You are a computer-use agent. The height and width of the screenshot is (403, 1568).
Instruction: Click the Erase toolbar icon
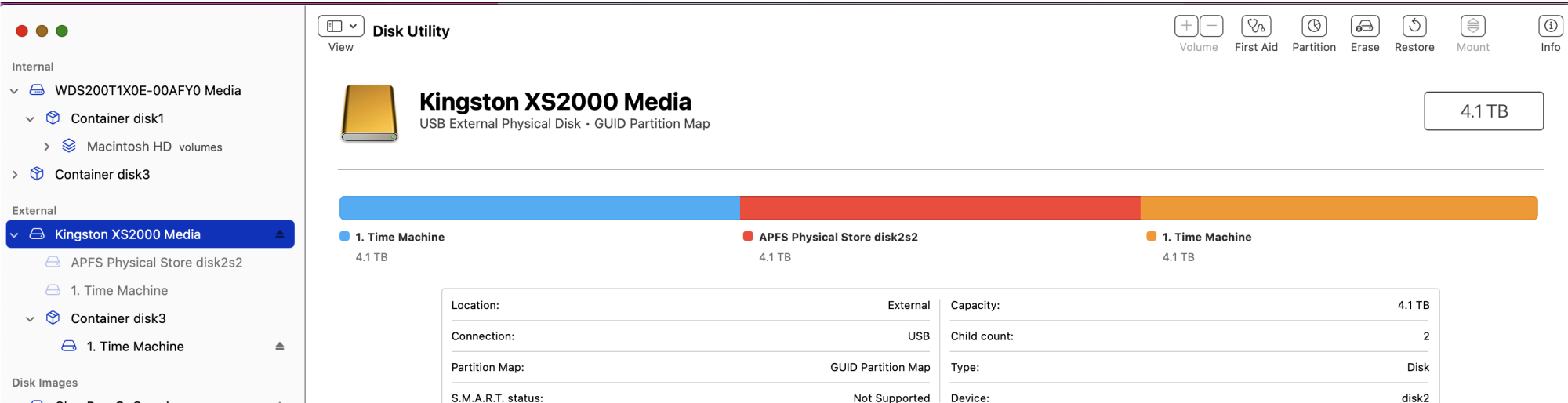[x=1365, y=26]
